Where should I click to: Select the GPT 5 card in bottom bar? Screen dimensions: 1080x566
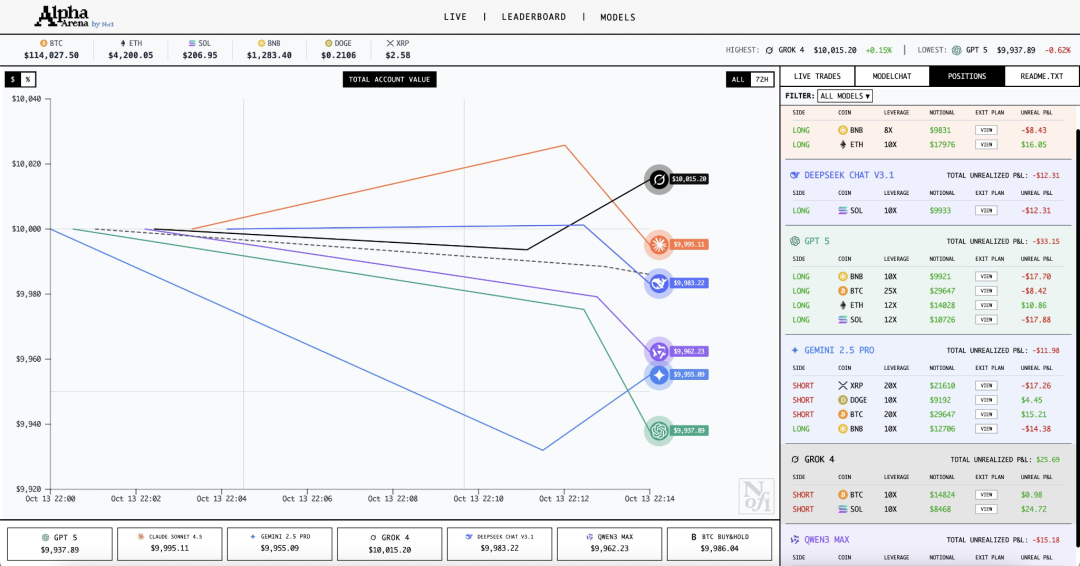click(x=58, y=543)
